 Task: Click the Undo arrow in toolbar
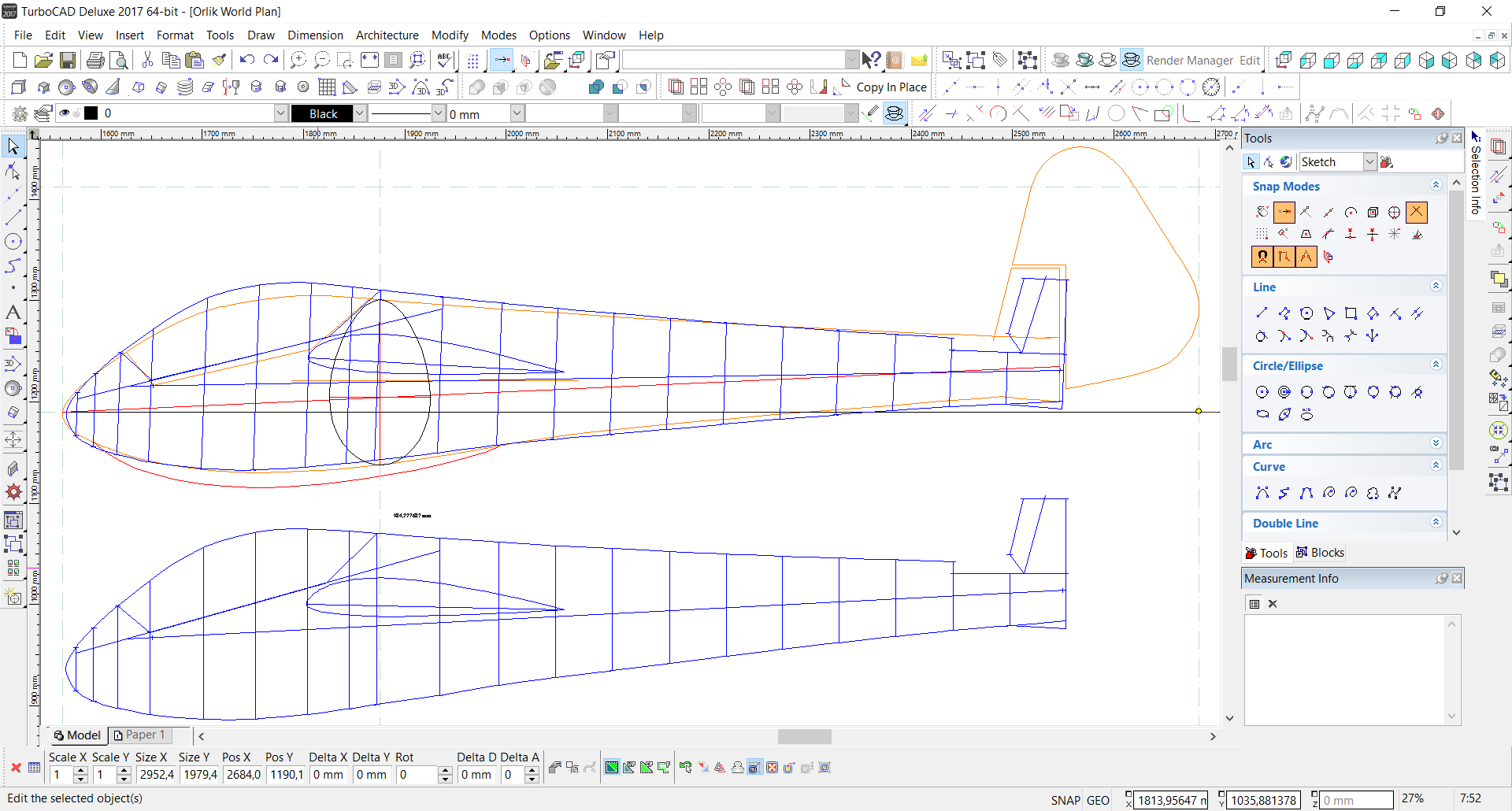[247, 61]
